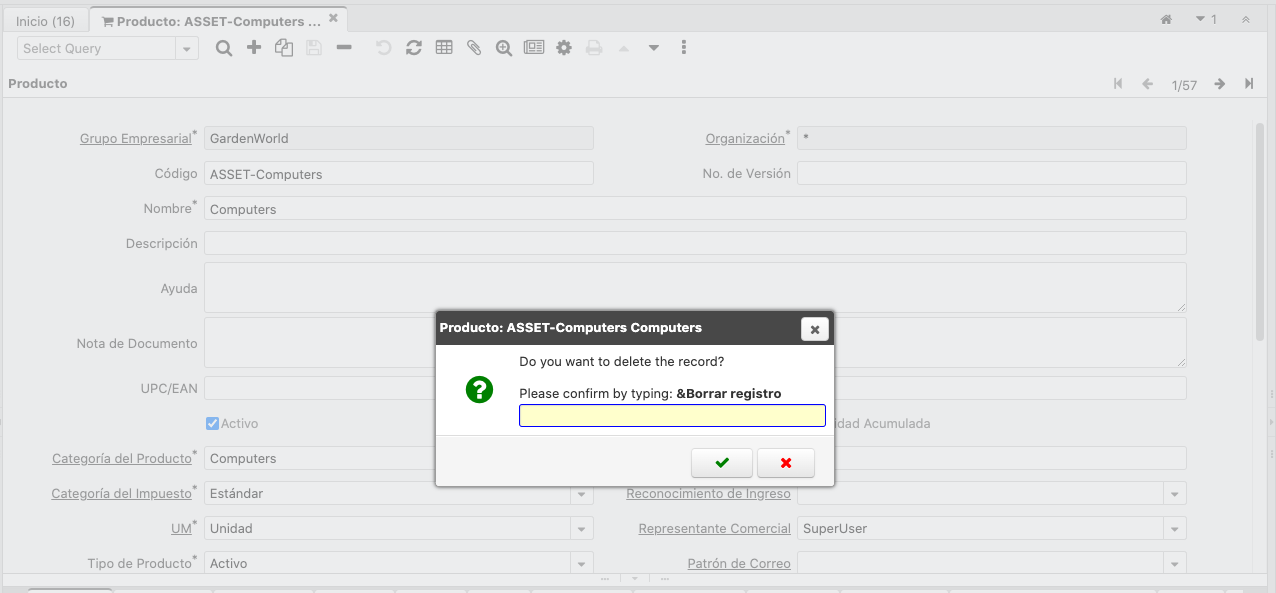This screenshot has height=593, width=1276.
Task: Close the delete confirmation dialog
Action: pyautogui.click(x=814, y=329)
